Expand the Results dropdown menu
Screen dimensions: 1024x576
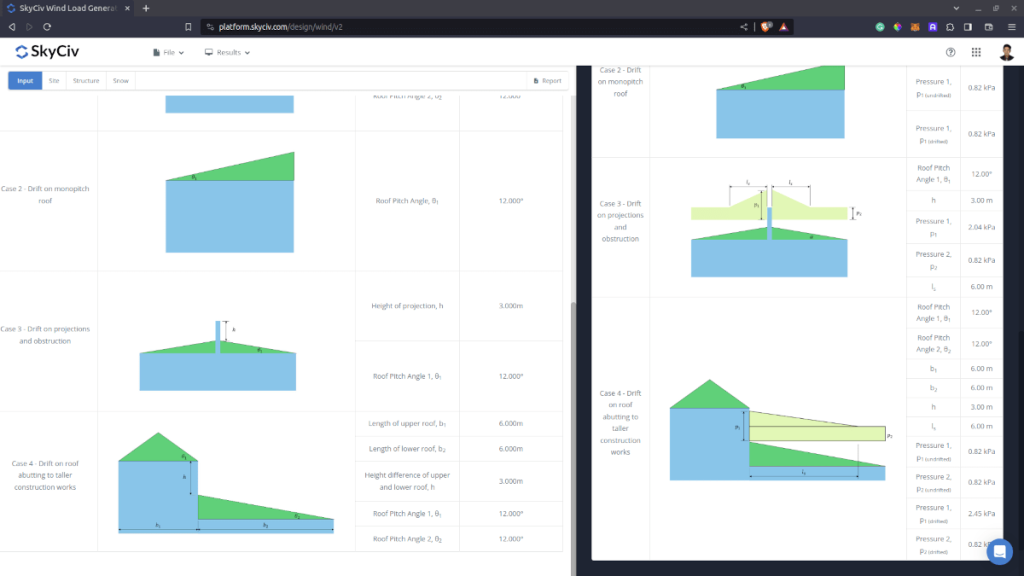[x=227, y=52]
